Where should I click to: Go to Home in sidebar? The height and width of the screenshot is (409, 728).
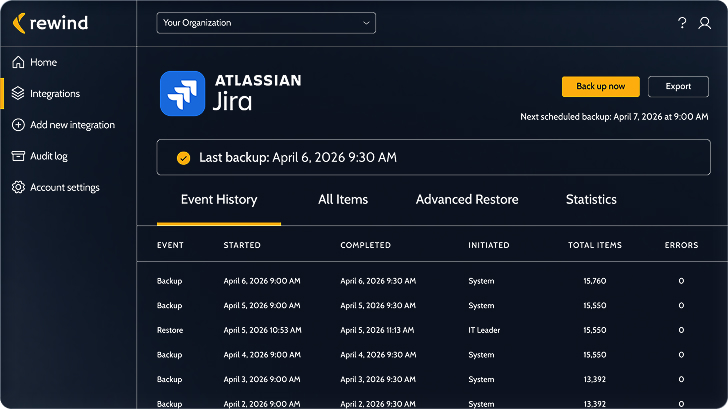coord(44,62)
